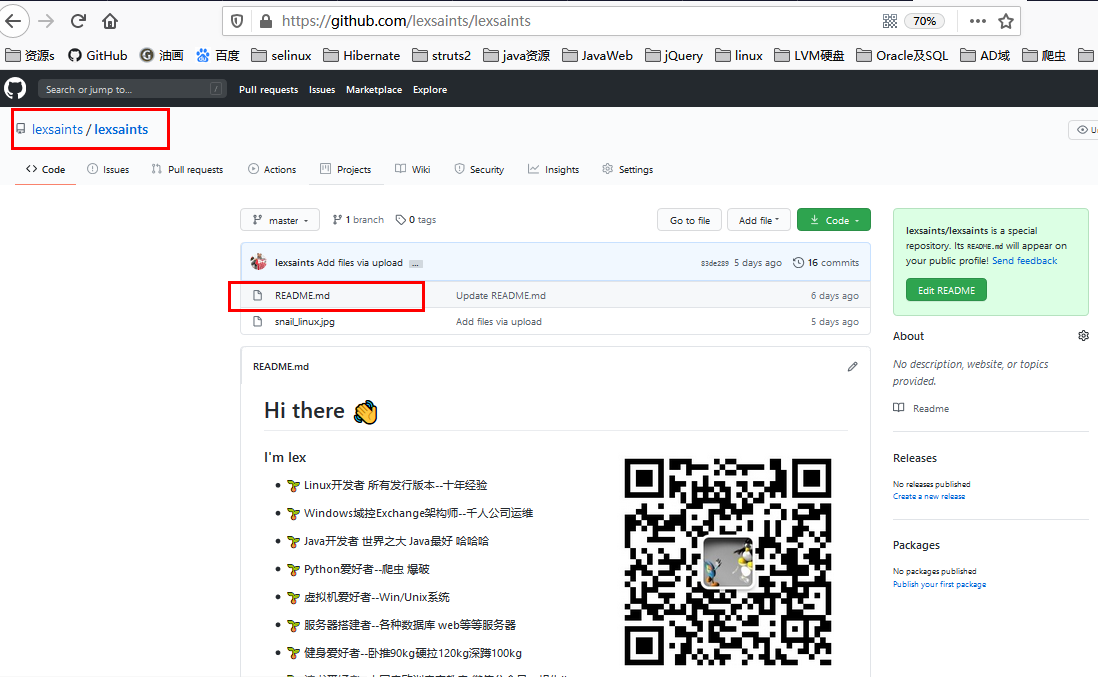Open the 资源 bookmark folder

[x=29, y=55]
